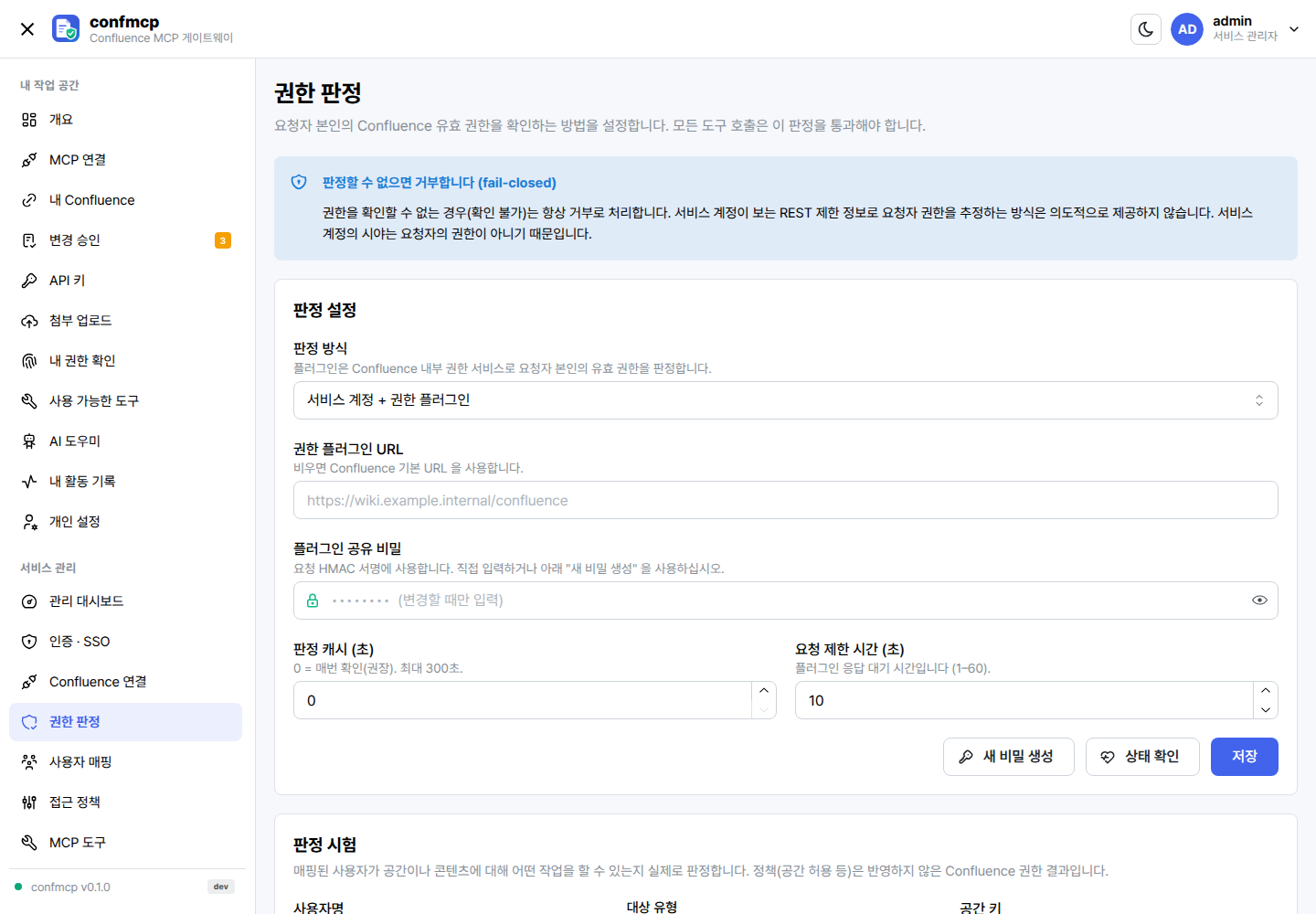Open the 판정 방식 dropdown
The width and height of the screenshot is (1316, 914).
click(785, 400)
